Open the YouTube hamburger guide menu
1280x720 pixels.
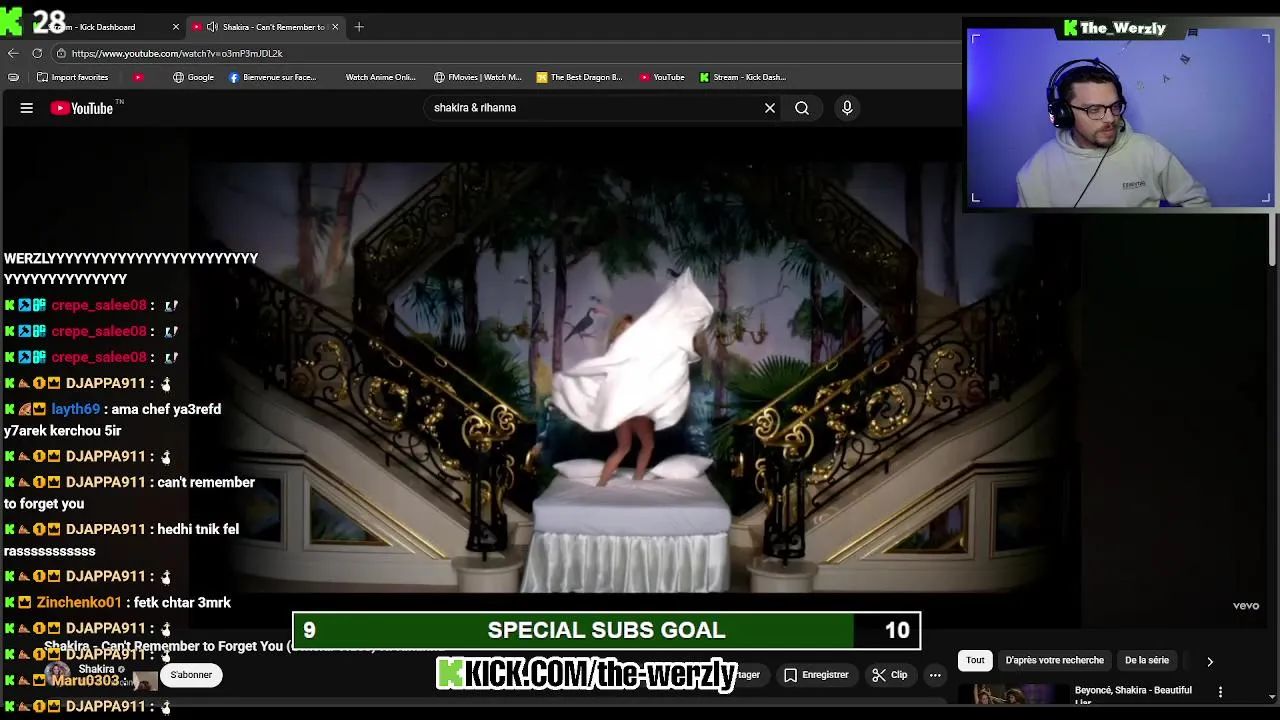(27, 108)
